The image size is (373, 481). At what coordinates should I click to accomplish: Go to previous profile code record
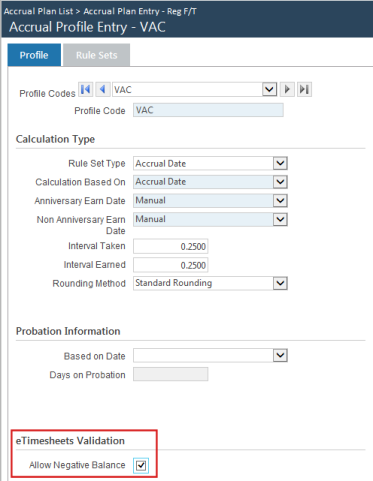tap(103, 89)
